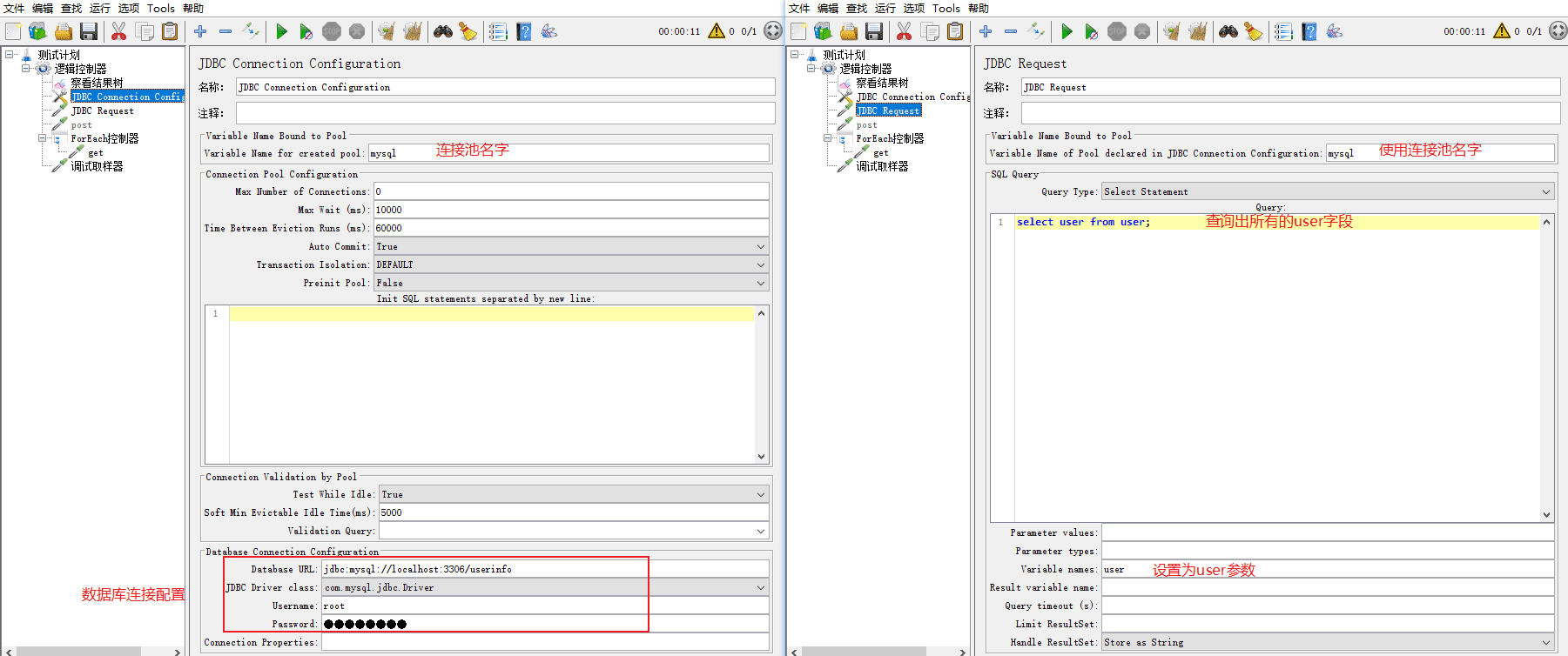Click Paste clipboard icon in left window
This screenshot has height=656, width=1568.
coord(170,31)
